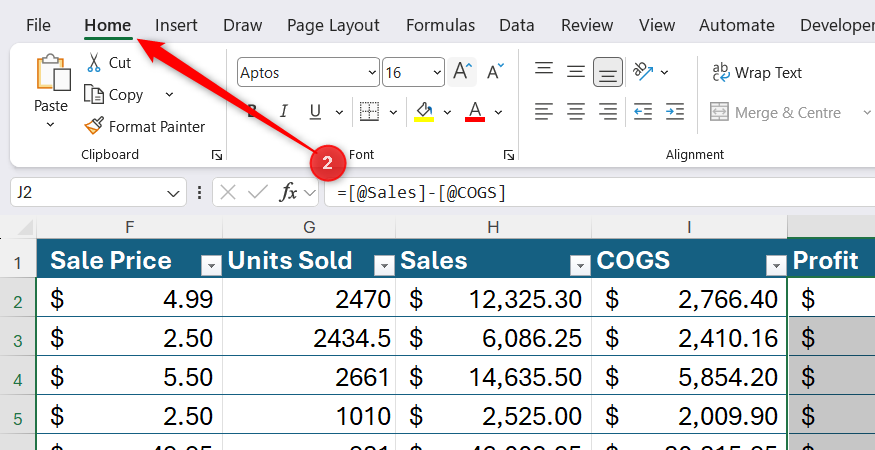The image size is (875, 450).
Task: Open the Paste options dropdown arrow
Action: (x=51, y=125)
